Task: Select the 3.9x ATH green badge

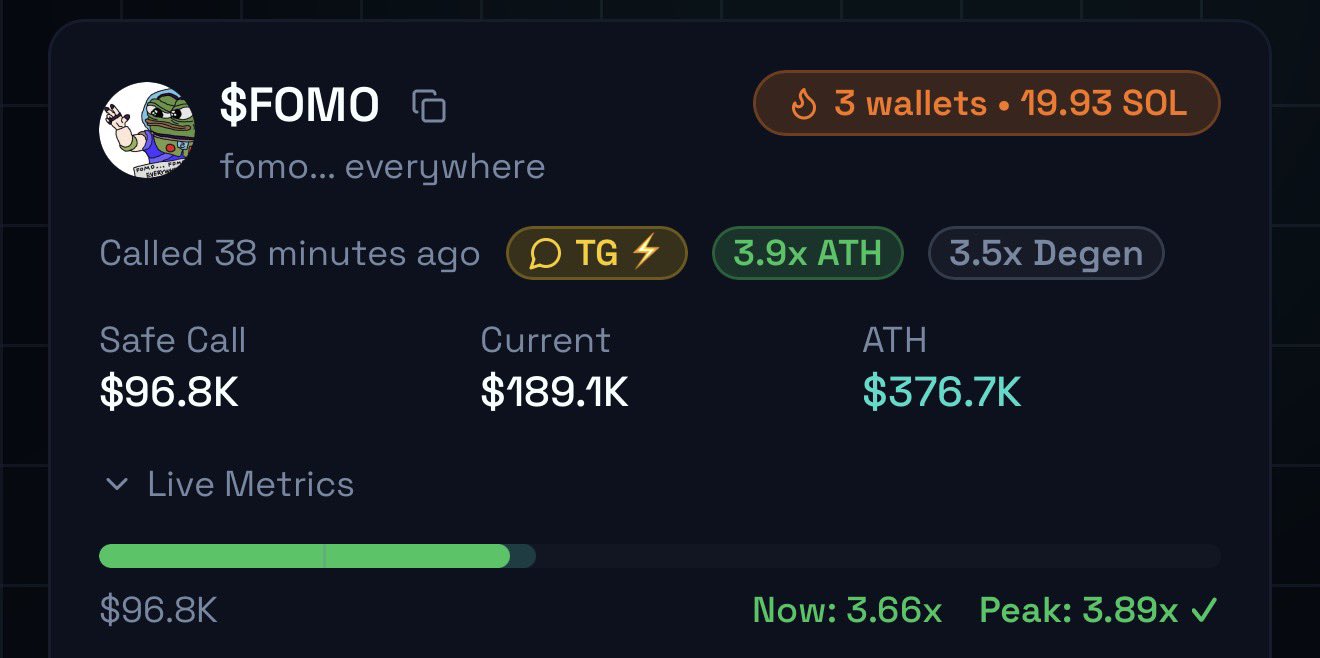Action: tap(807, 253)
